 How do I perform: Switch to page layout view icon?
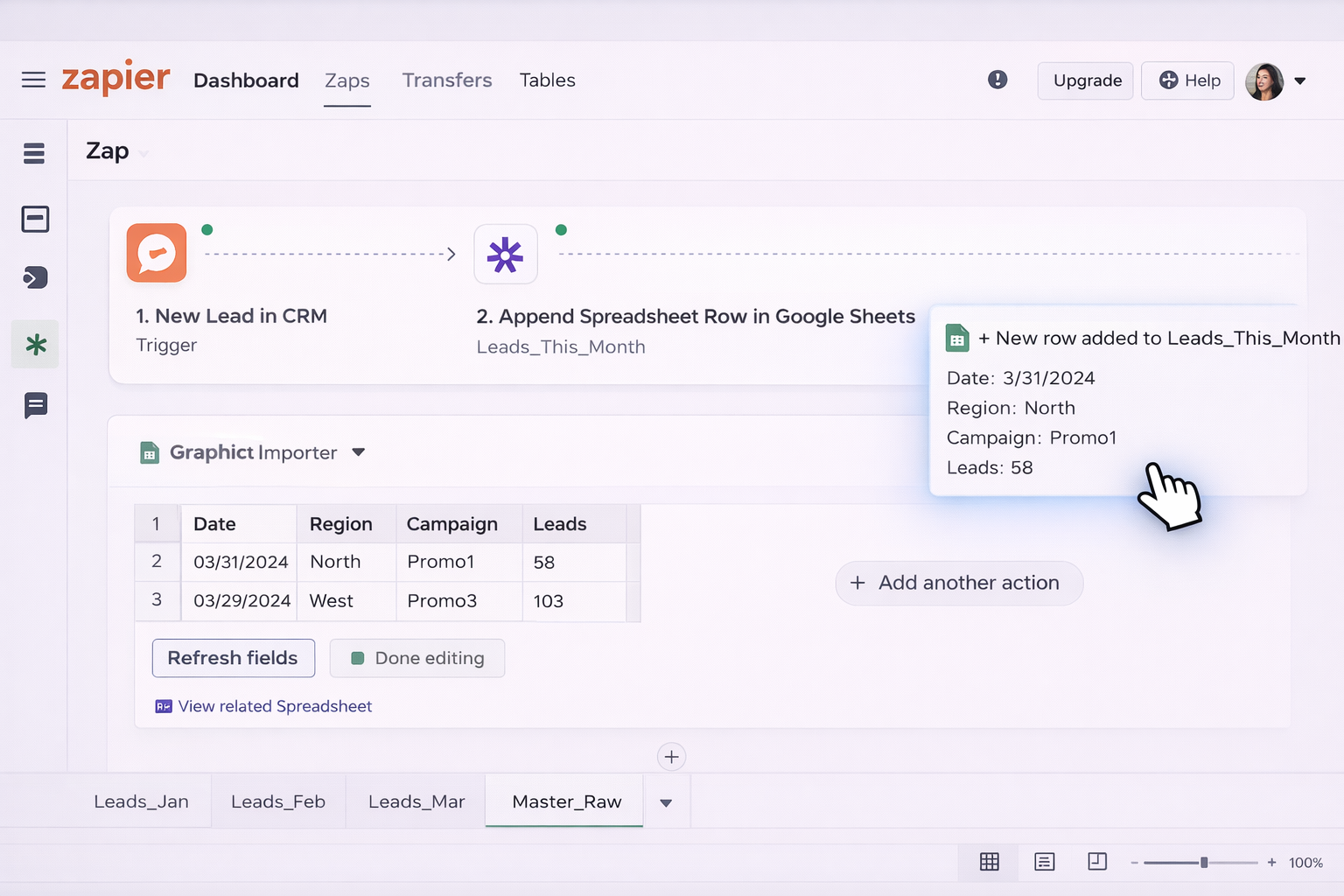[x=1044, y=862]
